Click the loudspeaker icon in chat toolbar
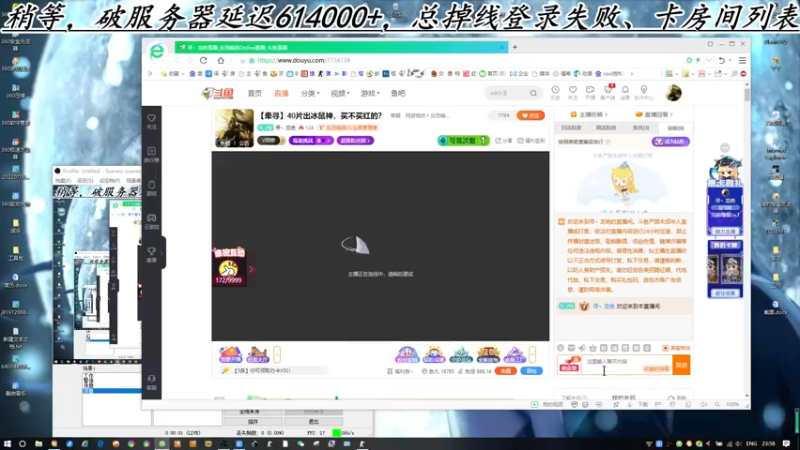The width and height of the screenshot is (800, 450). (582, 348)
